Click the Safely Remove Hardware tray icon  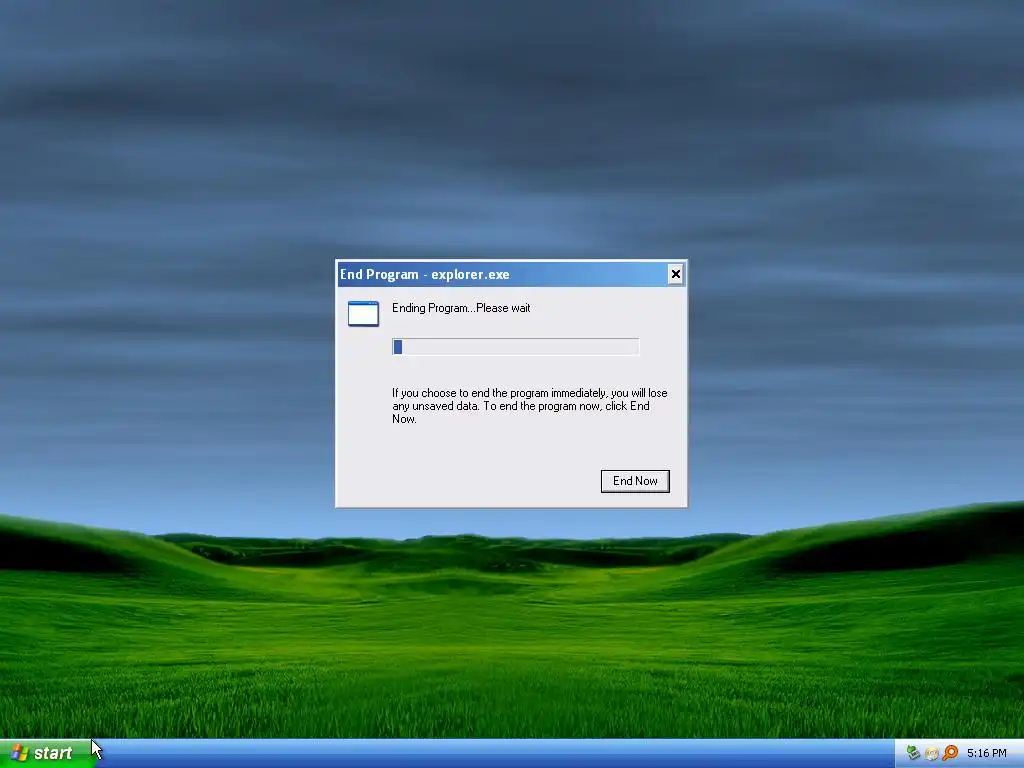(x=913, y=753)
